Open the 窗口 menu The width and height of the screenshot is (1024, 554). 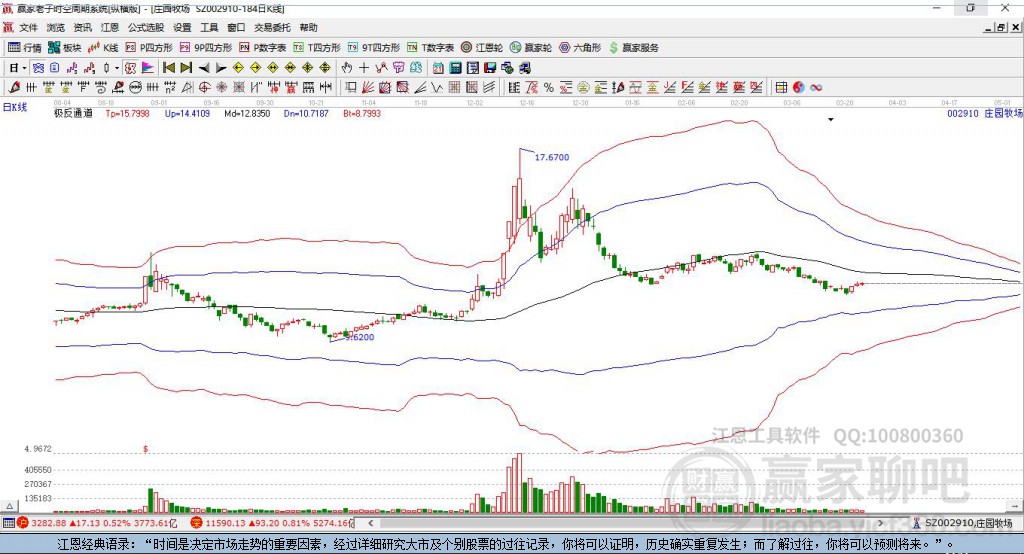[x=236, y=27]
